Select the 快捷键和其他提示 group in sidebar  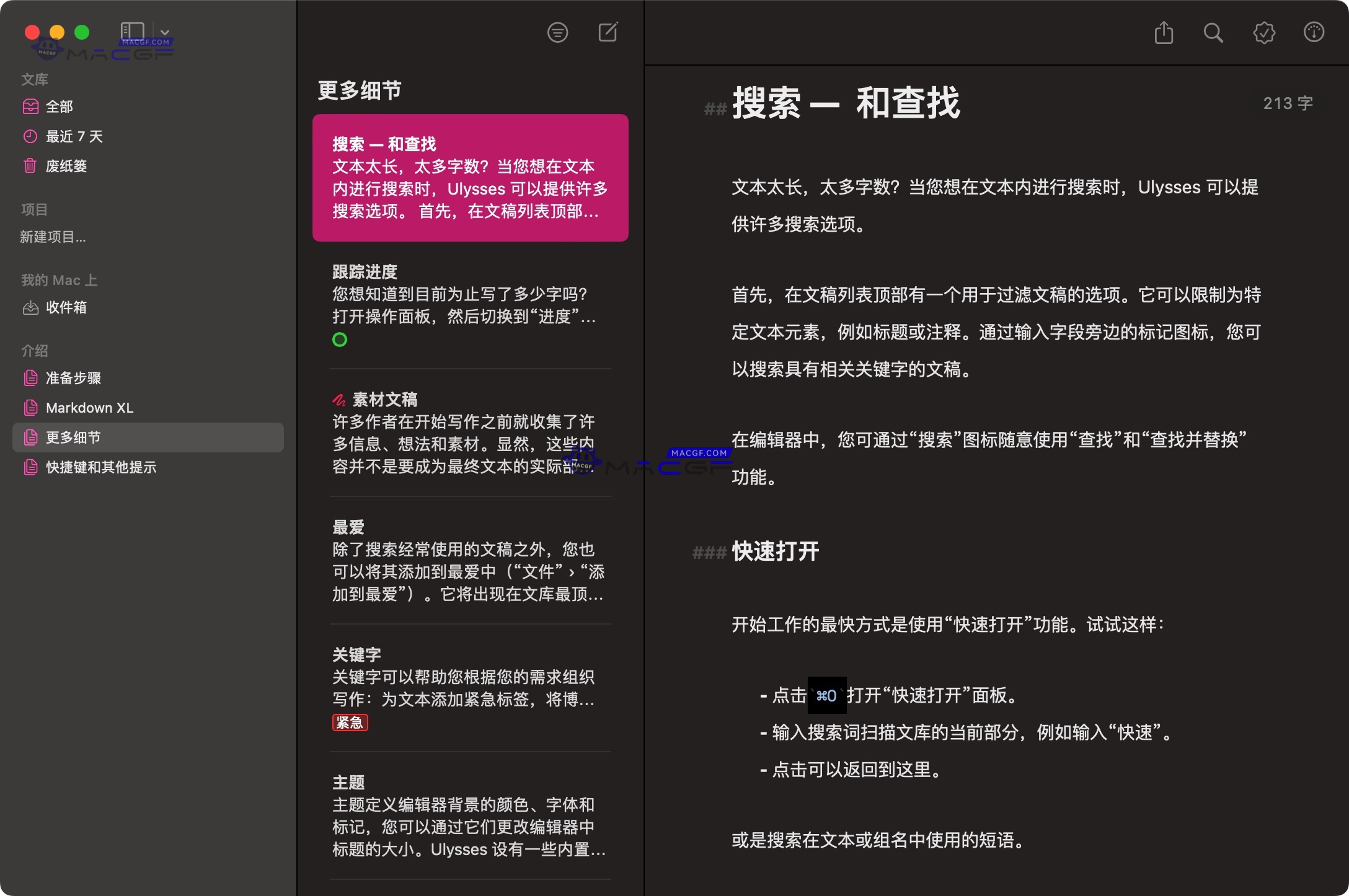click(x=101, y=467)
